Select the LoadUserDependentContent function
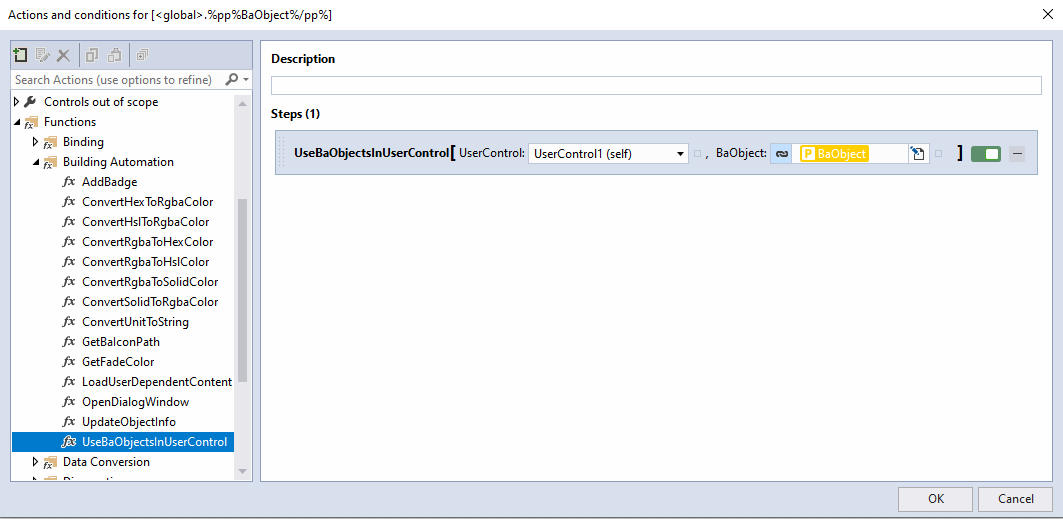Image resolution: width=1063 pixels, height=519 pixels. (x=157, y=381)
